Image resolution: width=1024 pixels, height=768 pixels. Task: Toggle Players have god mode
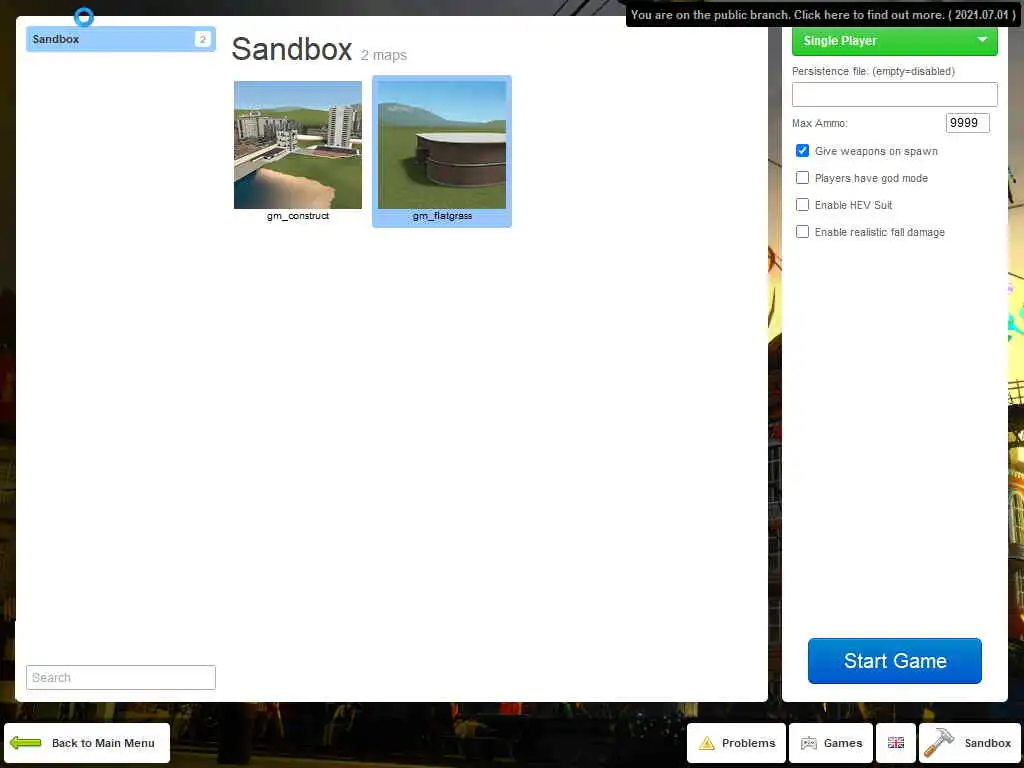coord(803,178)
